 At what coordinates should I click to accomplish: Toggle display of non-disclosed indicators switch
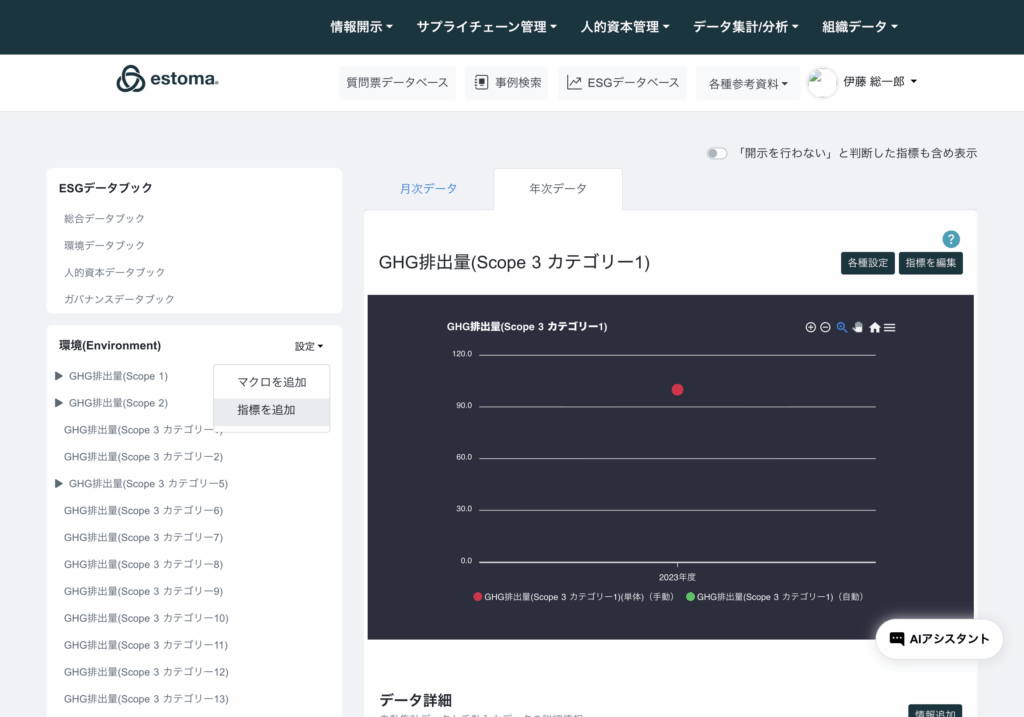coord(716,153)
